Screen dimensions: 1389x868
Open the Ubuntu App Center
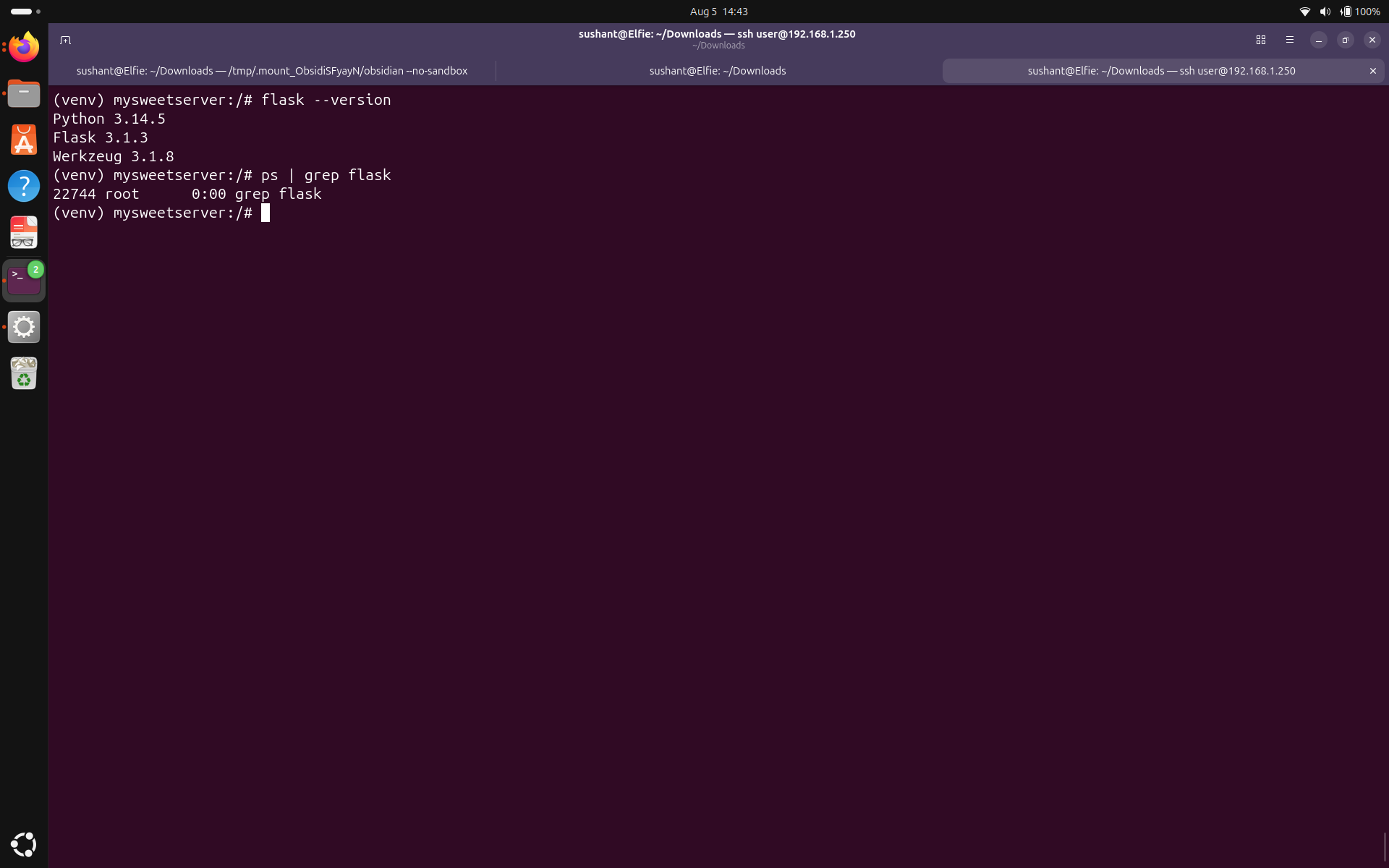pyautogui.click(x=24, y=140)
